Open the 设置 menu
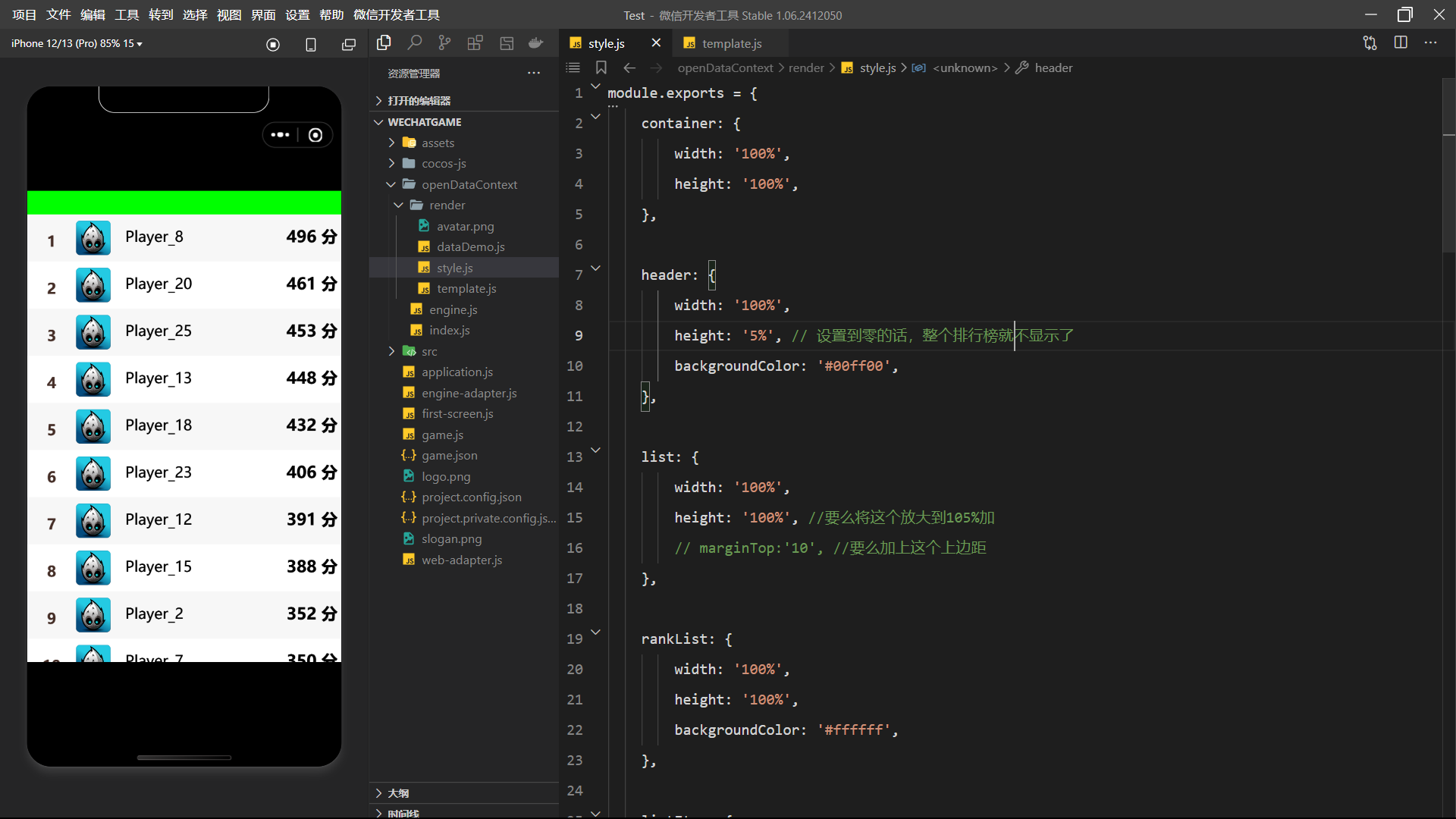Screen dimensions: 1456x819 click(297, 14)
